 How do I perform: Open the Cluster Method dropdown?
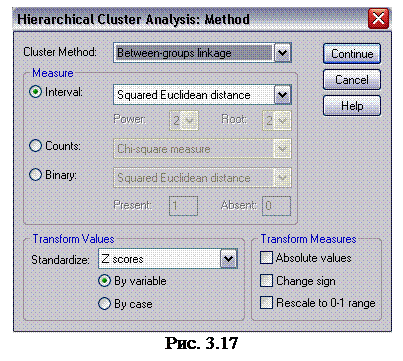coord(282,53)
